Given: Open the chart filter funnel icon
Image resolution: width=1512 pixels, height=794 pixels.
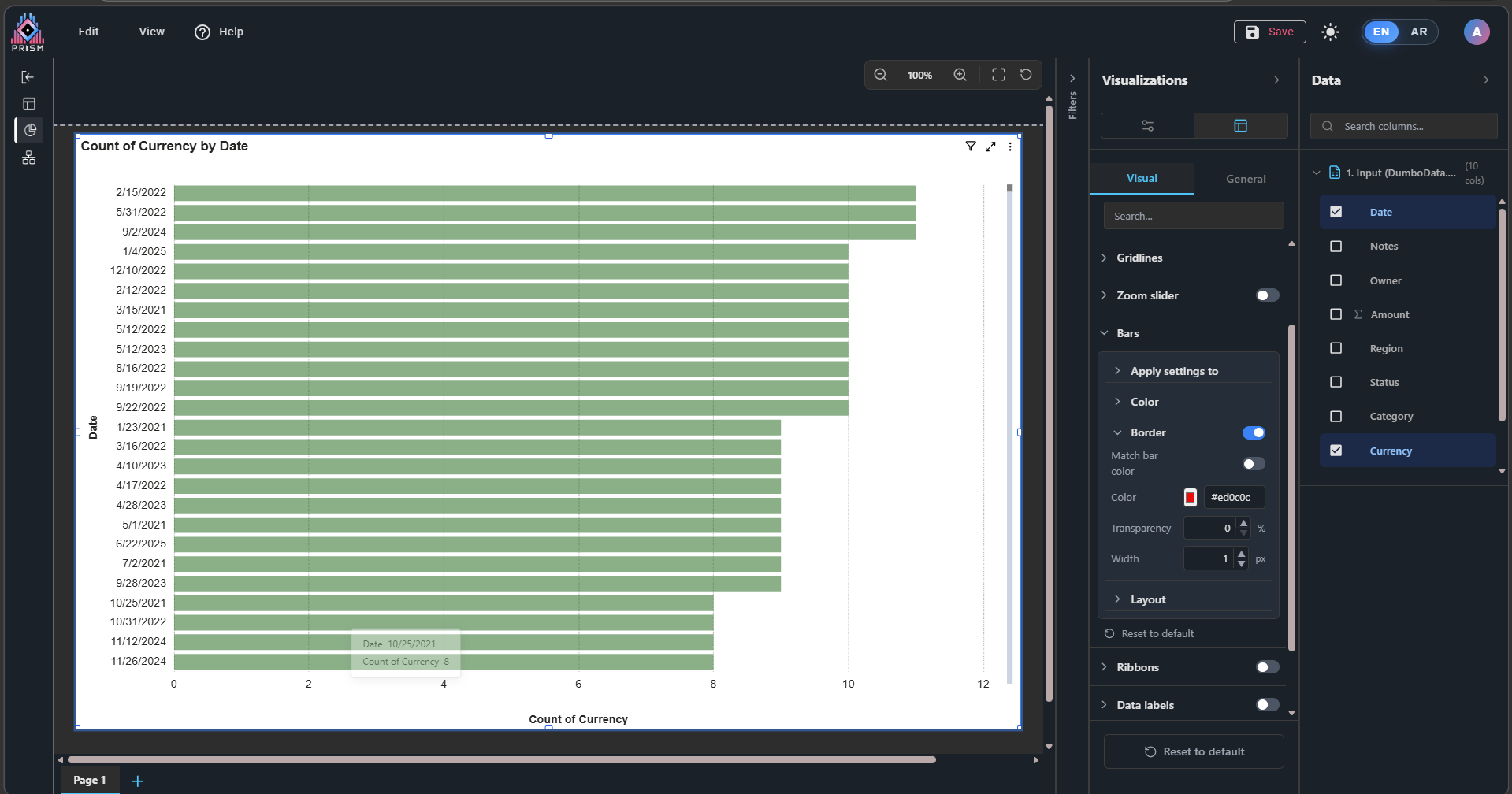Looking at the screenshot, I should point(971,147).
